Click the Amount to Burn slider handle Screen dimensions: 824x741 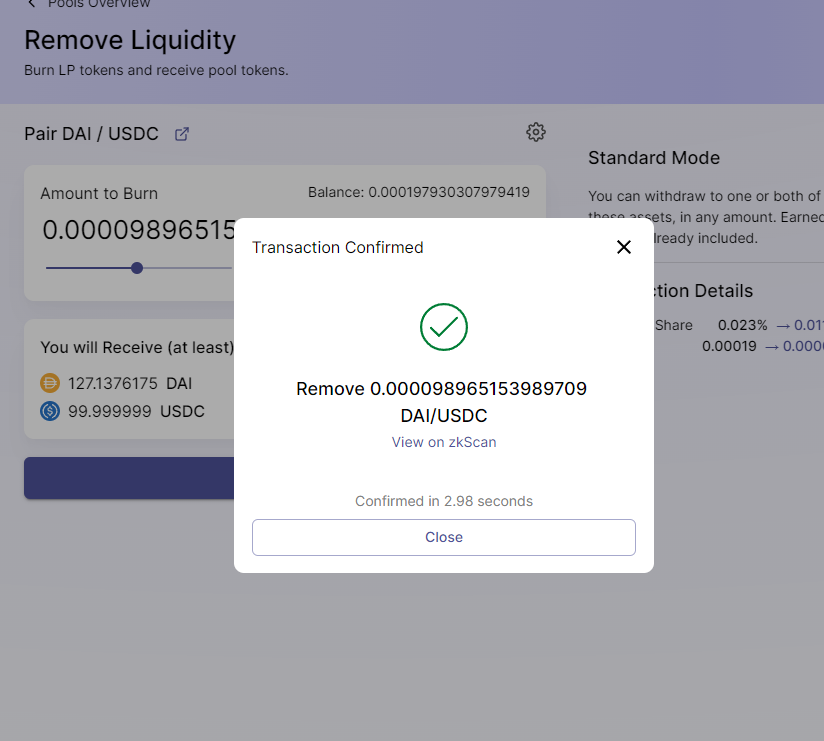(x=137, y=268)
